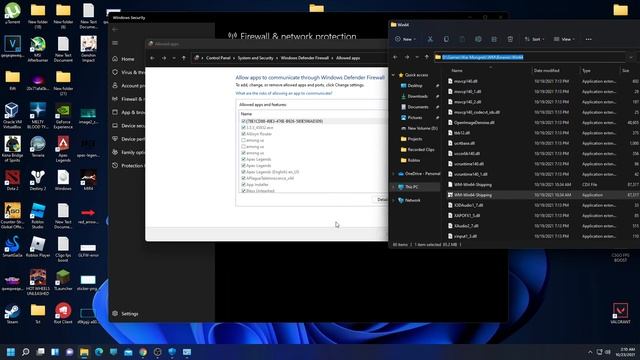Select Family options in Windows Security sidebar
The height and width of the screenshot is (360, 640).
[127, 152]
